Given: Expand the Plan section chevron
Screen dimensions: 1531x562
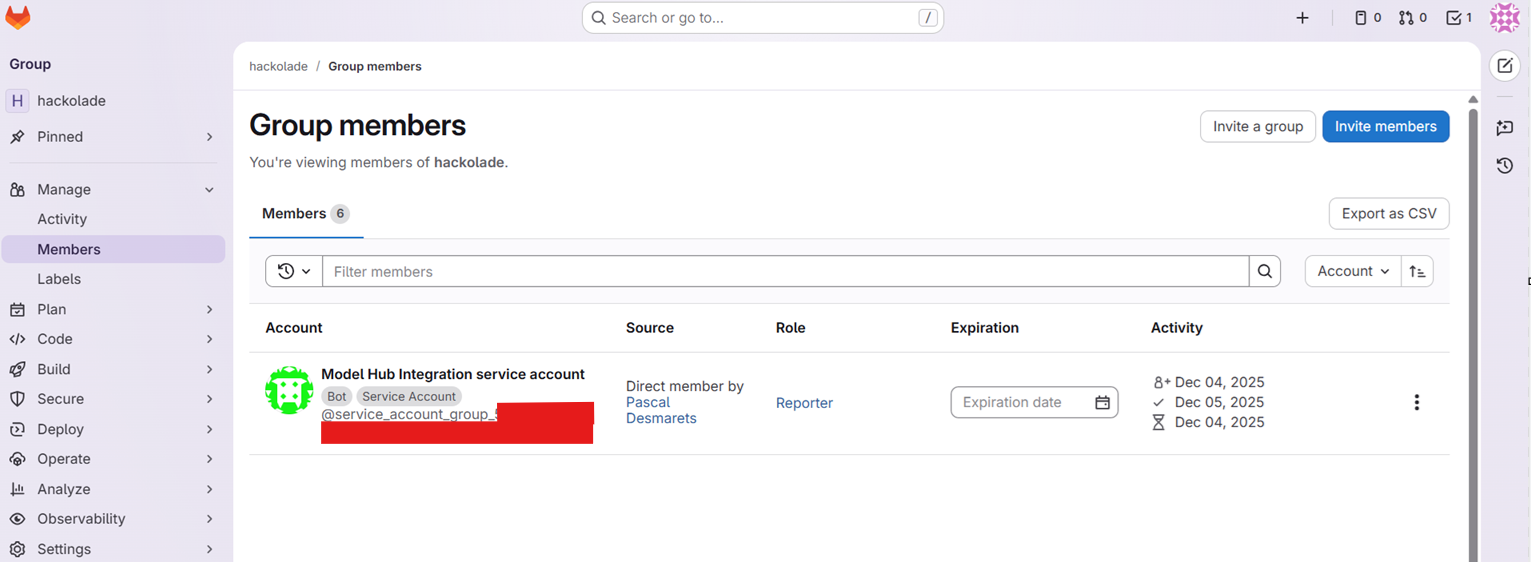Looking at the screenshot, I should (x=209, y=310).
